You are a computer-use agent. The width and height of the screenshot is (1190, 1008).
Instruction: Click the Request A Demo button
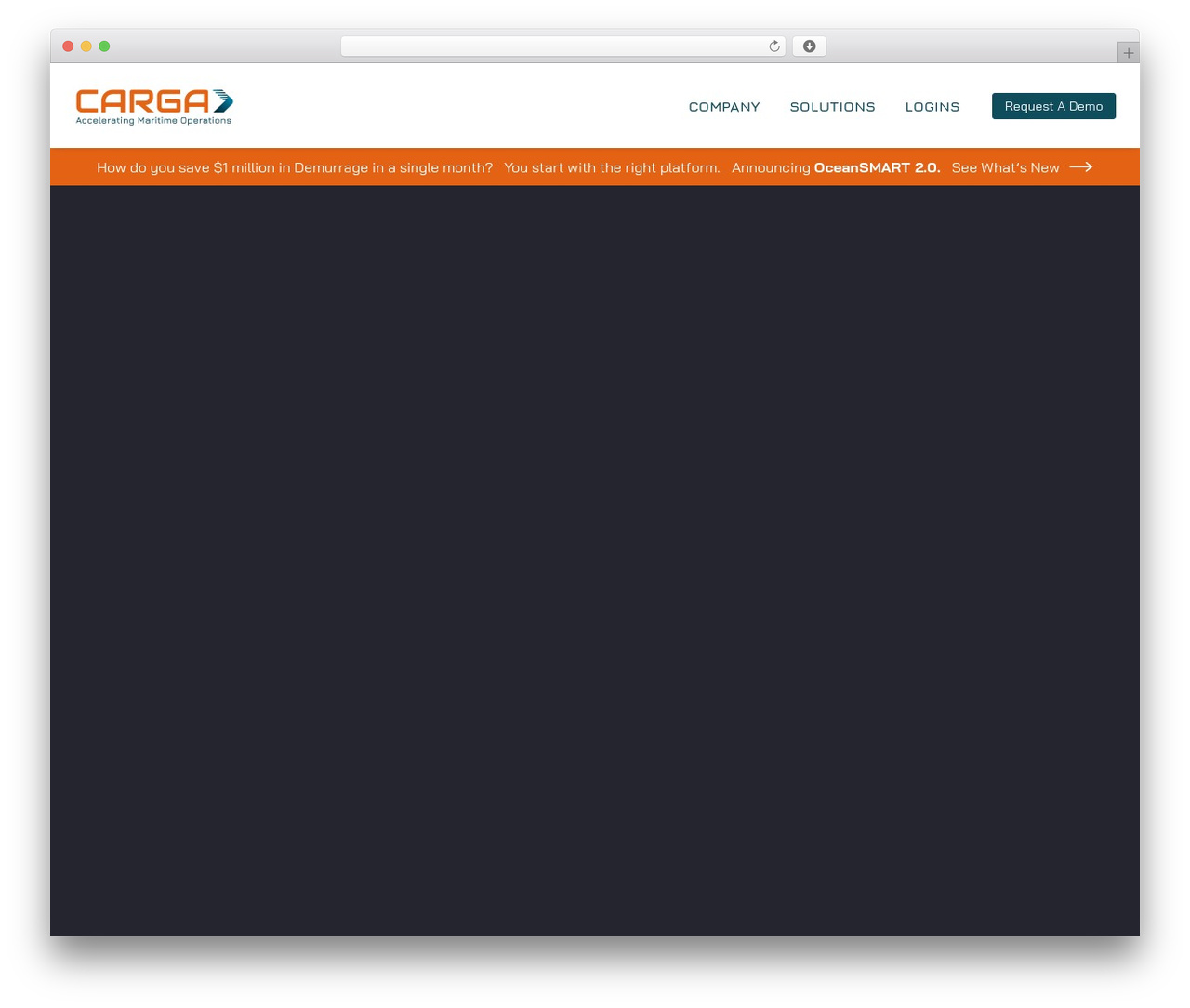coord(1053,106)
